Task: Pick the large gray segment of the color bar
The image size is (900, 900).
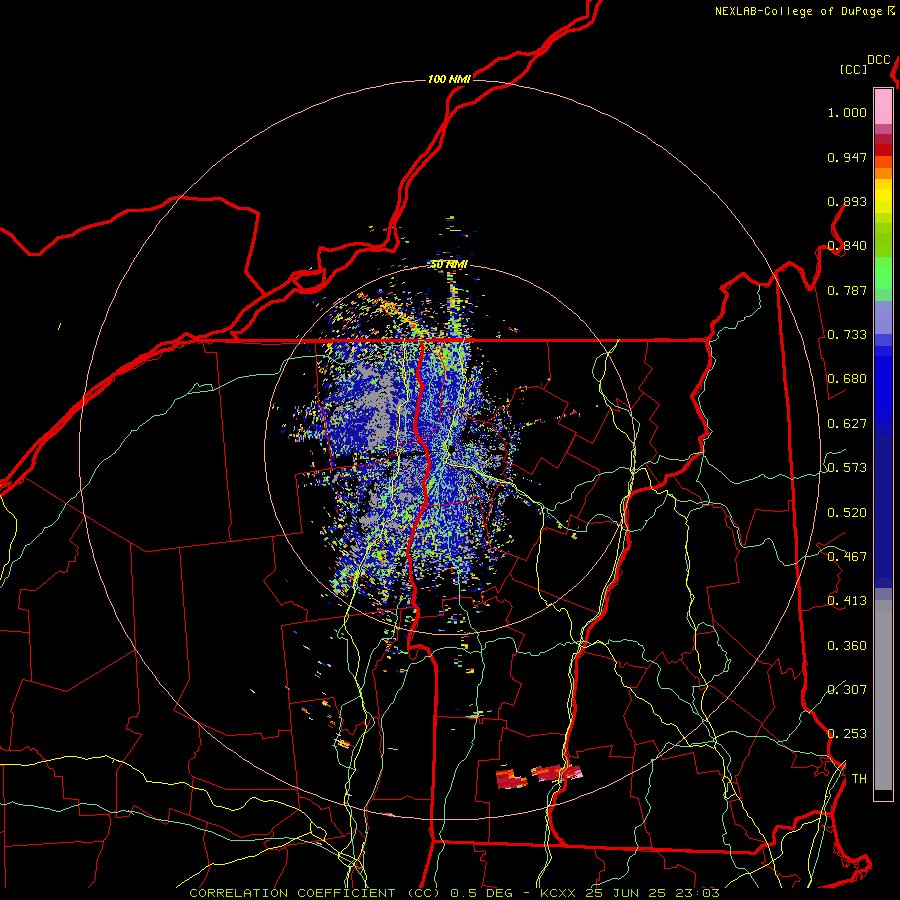Action: (x=883, y=695)
